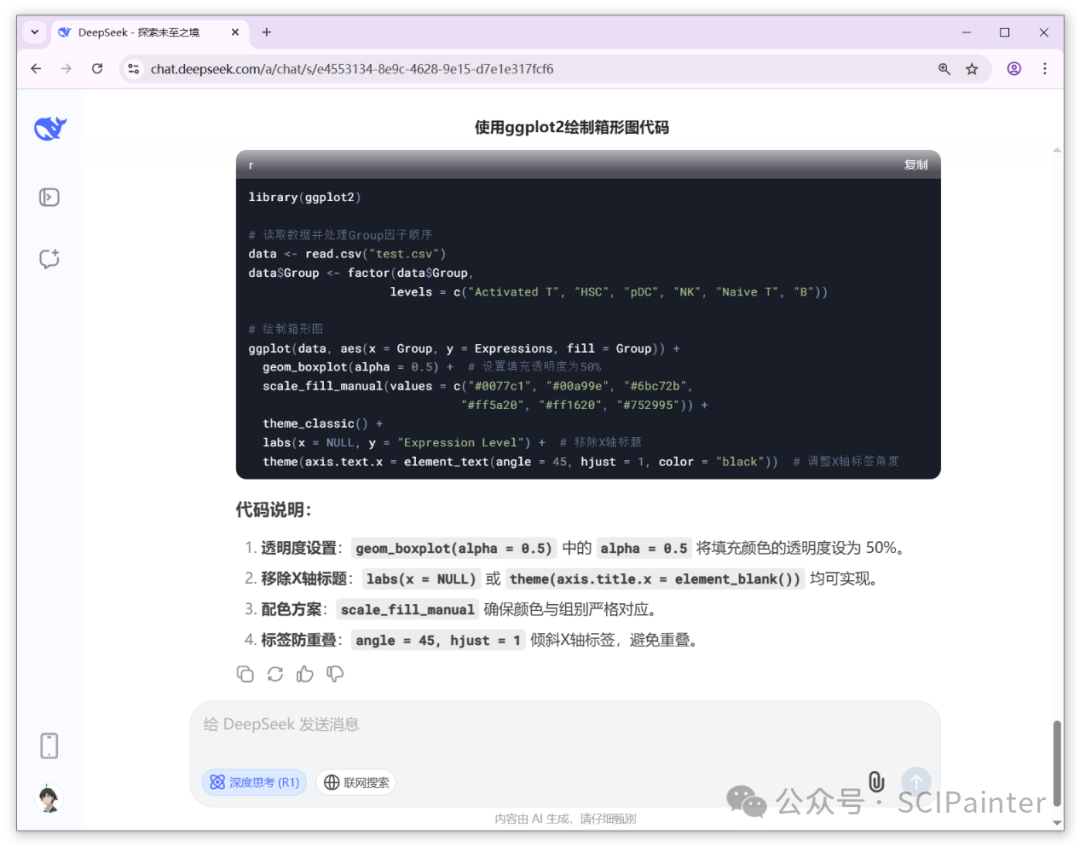The image size is (1080, 846).
Task: Copy the response with copy icon
Action: tap(245, 674)
